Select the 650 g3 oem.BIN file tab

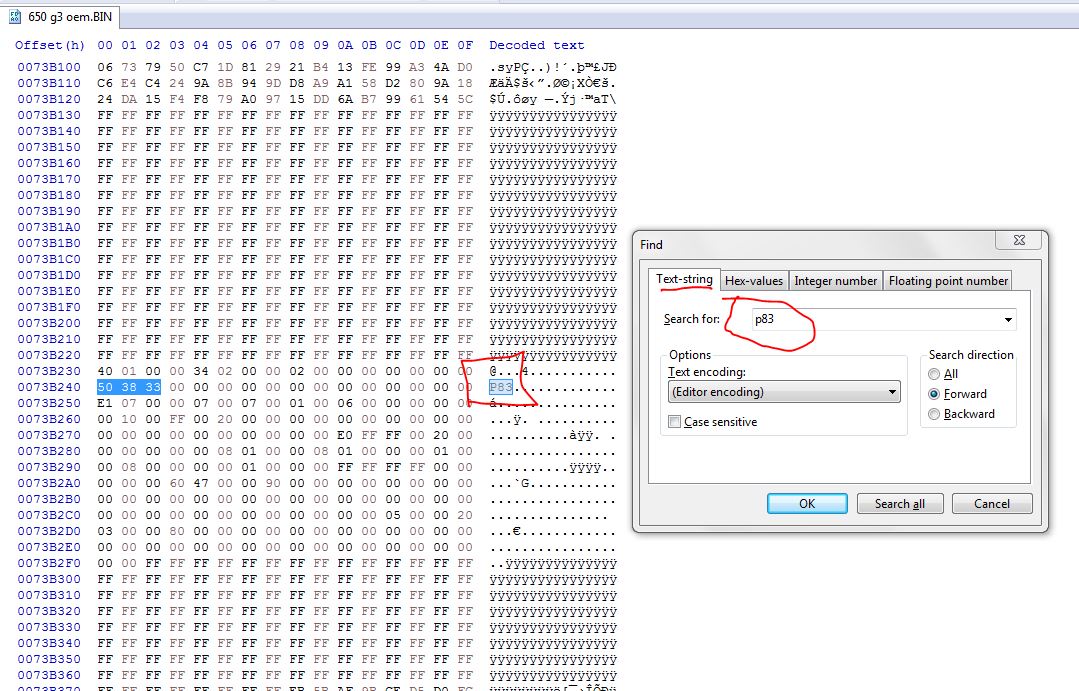point(61,17)
